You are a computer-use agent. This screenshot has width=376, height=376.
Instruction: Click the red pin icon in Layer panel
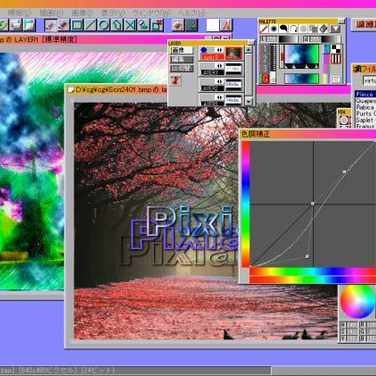tap(176, 80)
